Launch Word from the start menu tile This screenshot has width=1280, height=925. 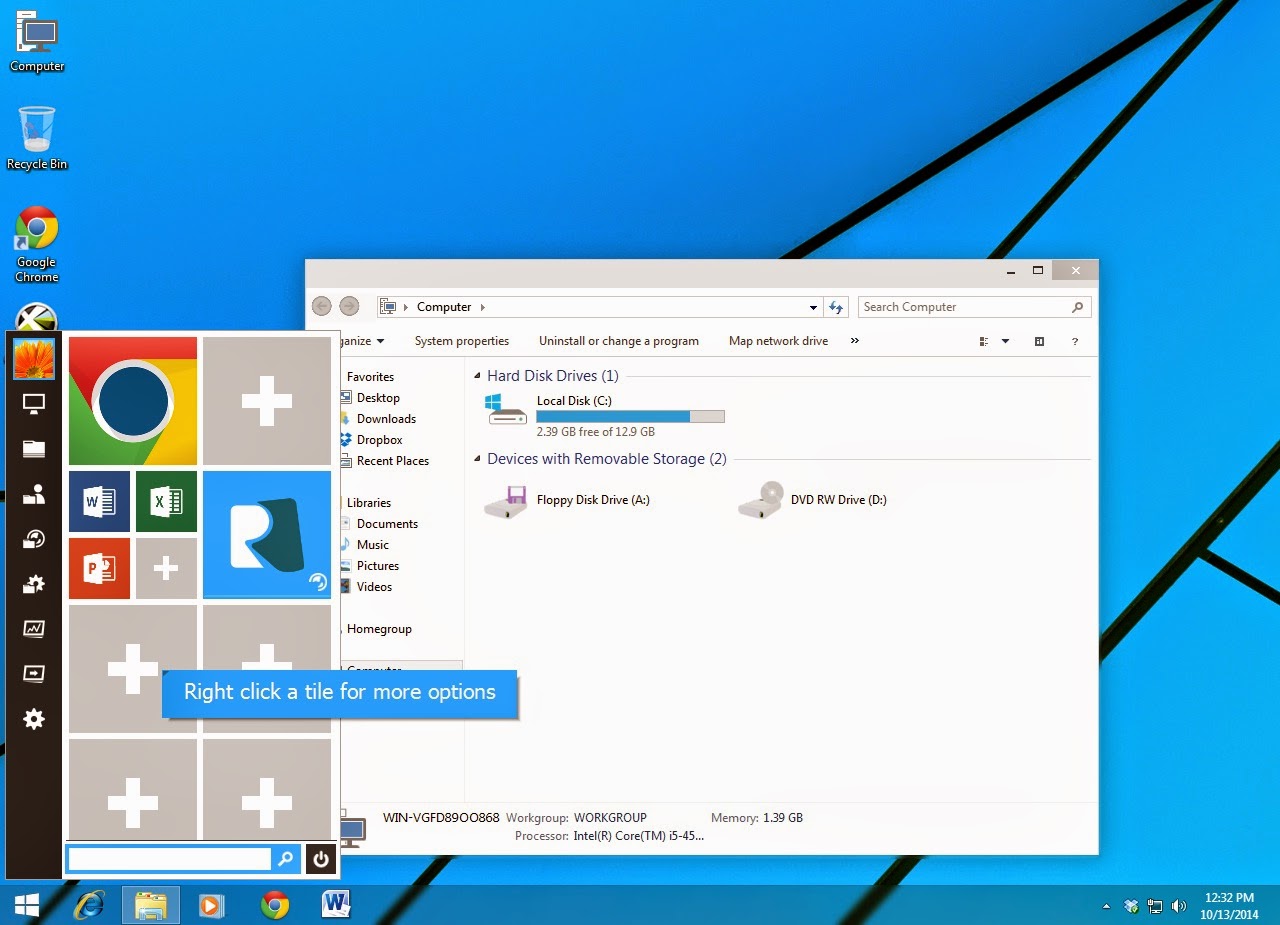tap(100, 501)
